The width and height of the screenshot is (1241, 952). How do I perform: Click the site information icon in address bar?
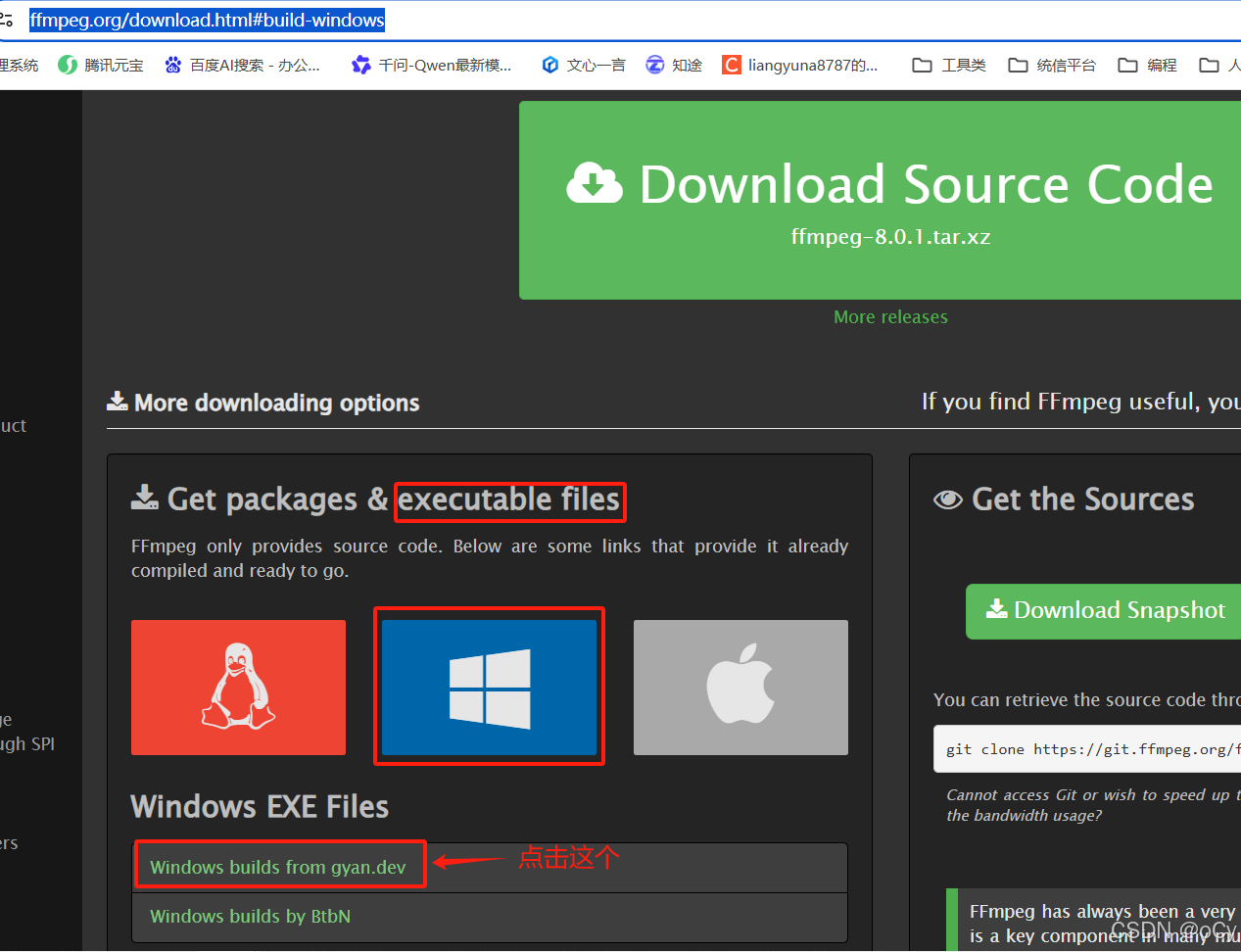pos(7,20)
